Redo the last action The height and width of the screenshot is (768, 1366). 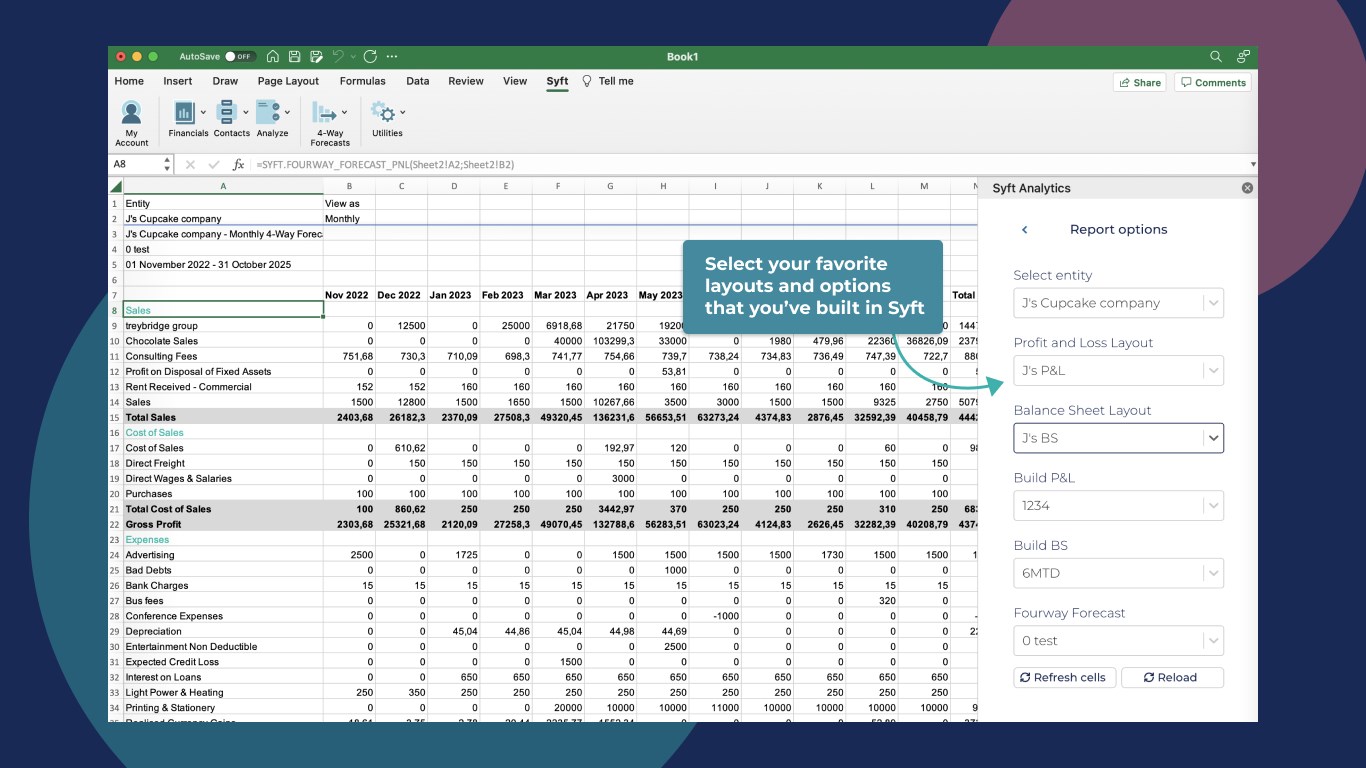370,57
